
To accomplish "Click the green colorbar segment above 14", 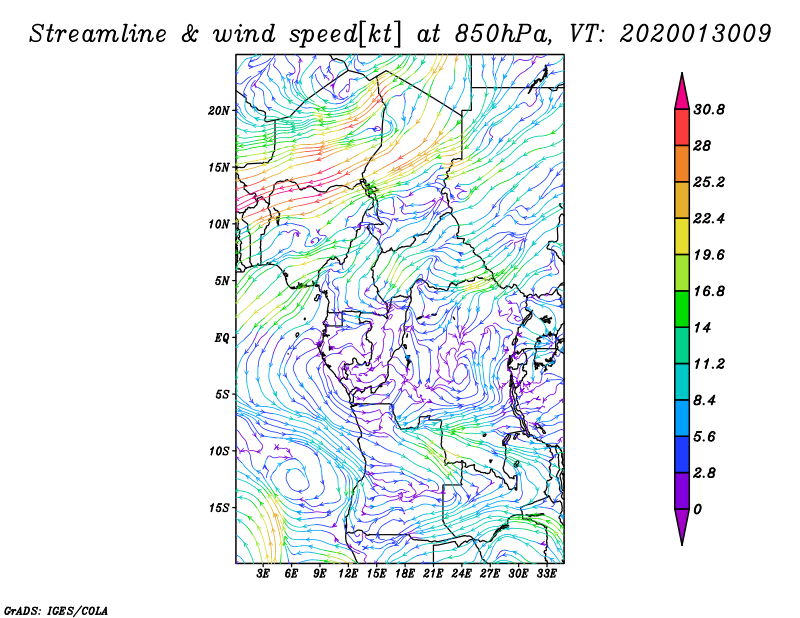I will [682, 308].
